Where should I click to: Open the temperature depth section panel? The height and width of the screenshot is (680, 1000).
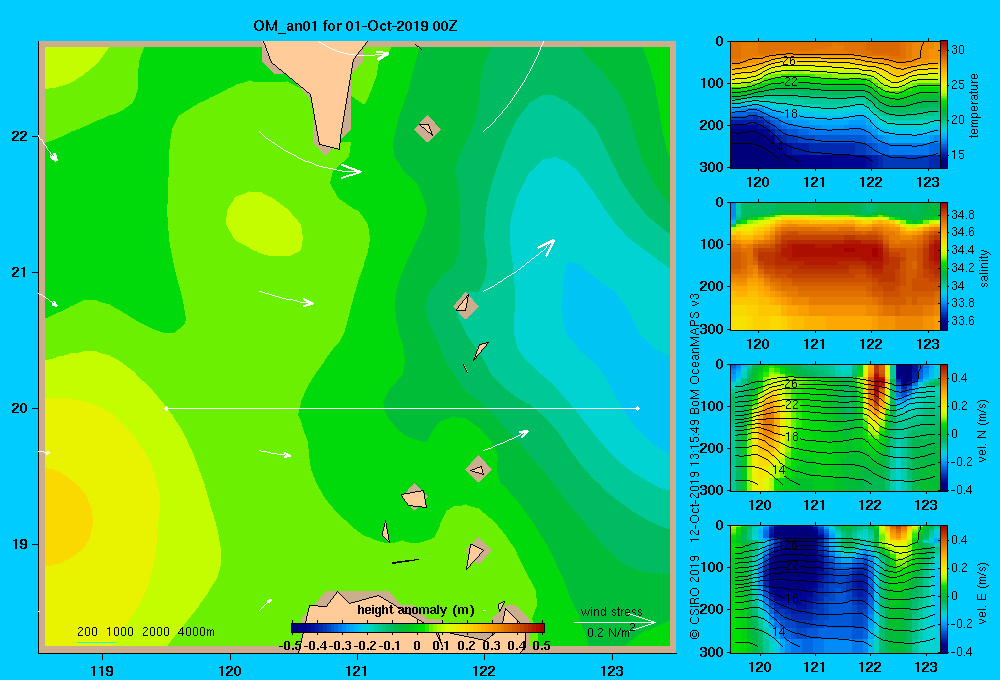pyautogui.click(x=834, y=105)
